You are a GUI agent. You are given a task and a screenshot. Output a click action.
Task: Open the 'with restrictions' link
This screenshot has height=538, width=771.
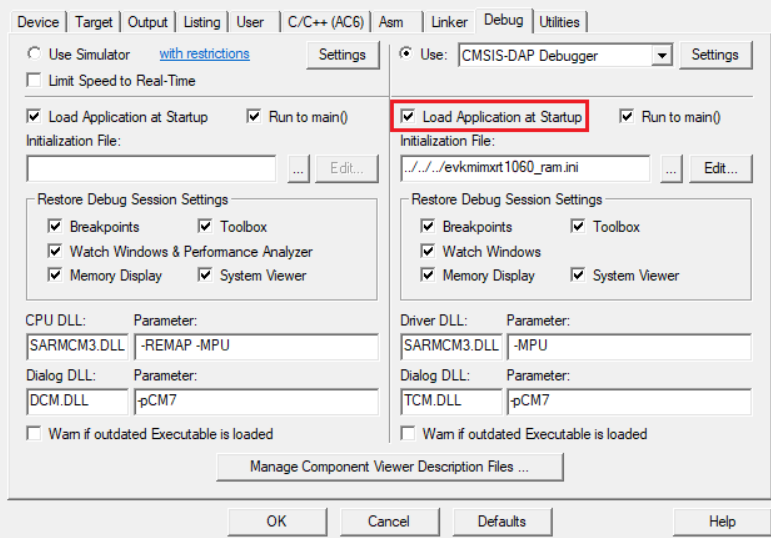pyautogui.click(x=204, y=54)
